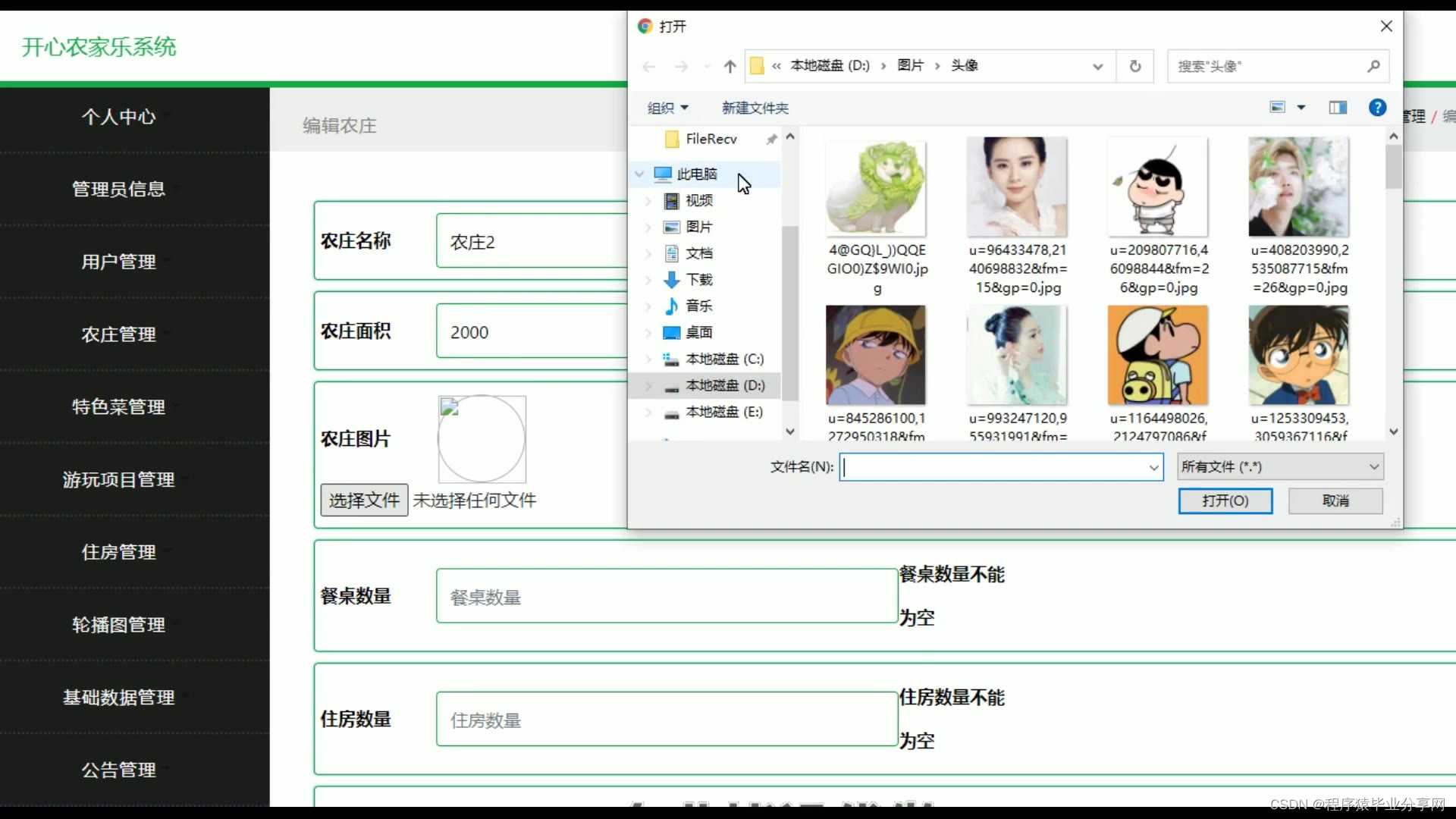The height and width of the screenshot is (819, 1456).
Task: Select the Conan with glasses thumbnail
Action: click(x=1298, y=355)
